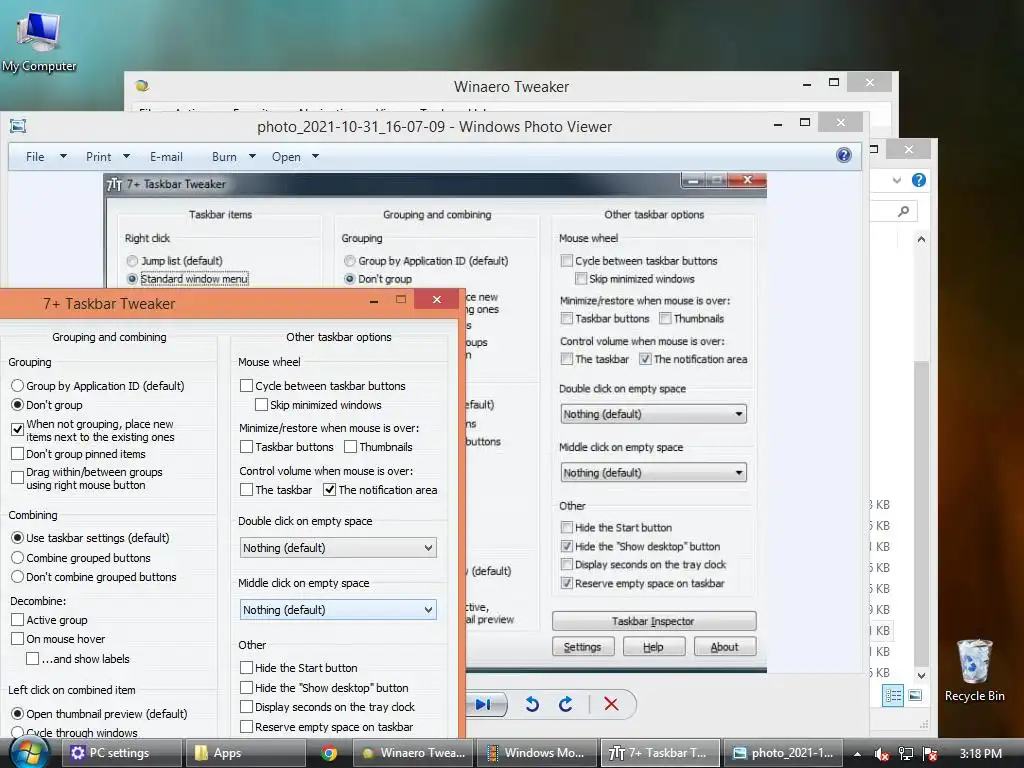
Task: Open PC settings from the taskbar
Action: point(121,753)
